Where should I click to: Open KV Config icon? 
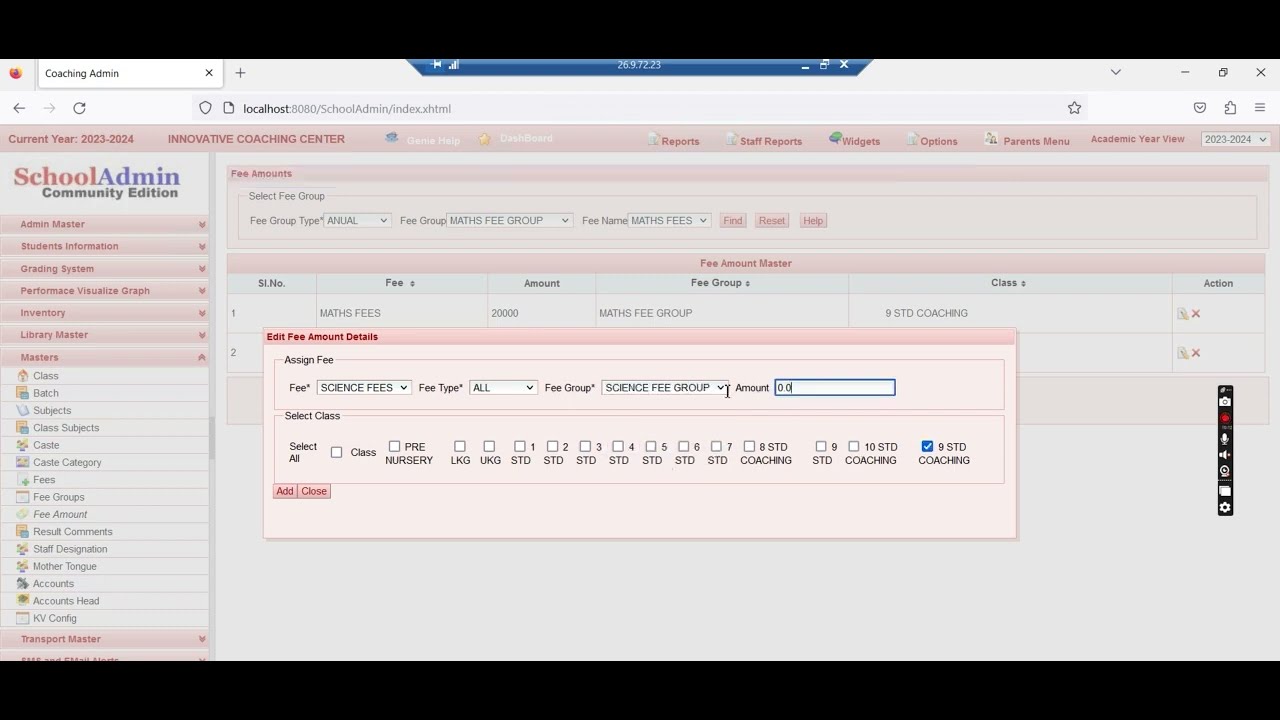(23, 618)
